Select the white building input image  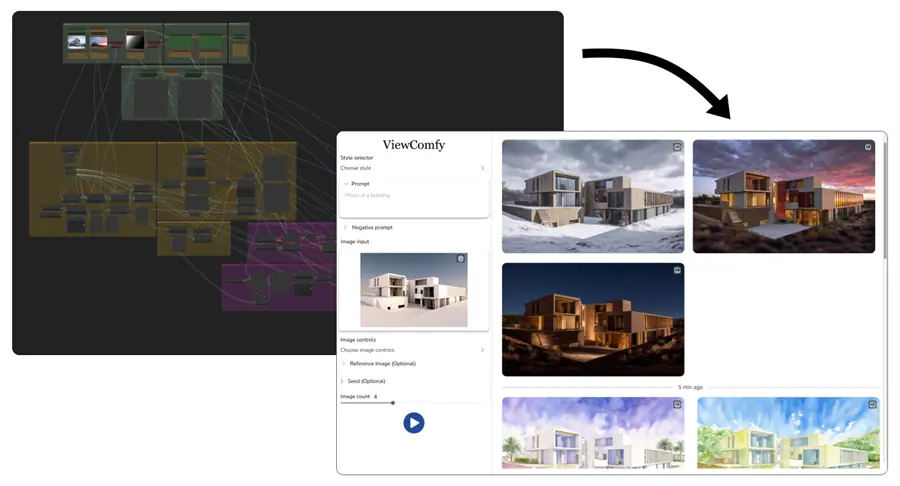pyautogui.click(x=413, y=289)
